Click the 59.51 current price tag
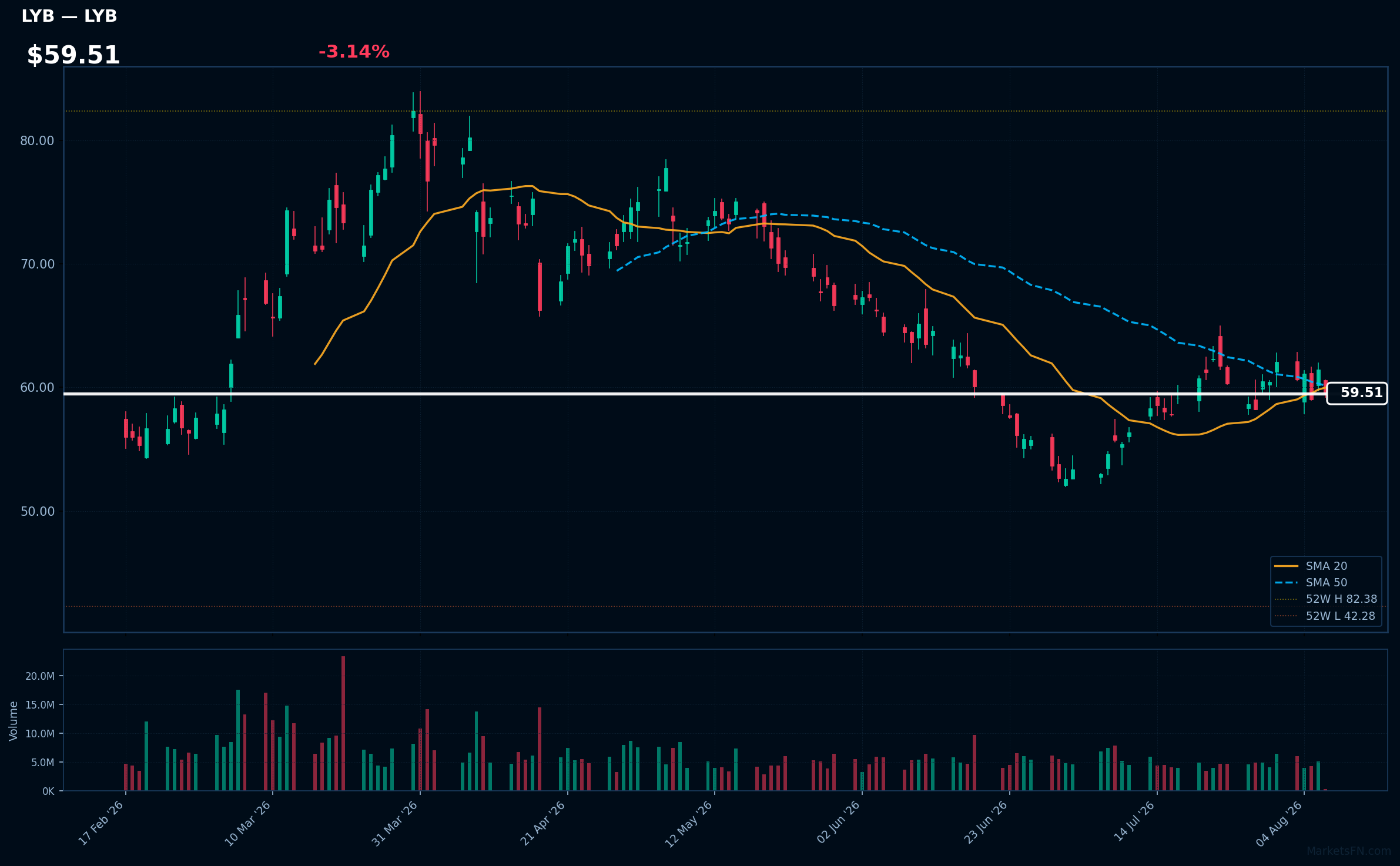This screenshot has height=866, width=1400. 1357,393
